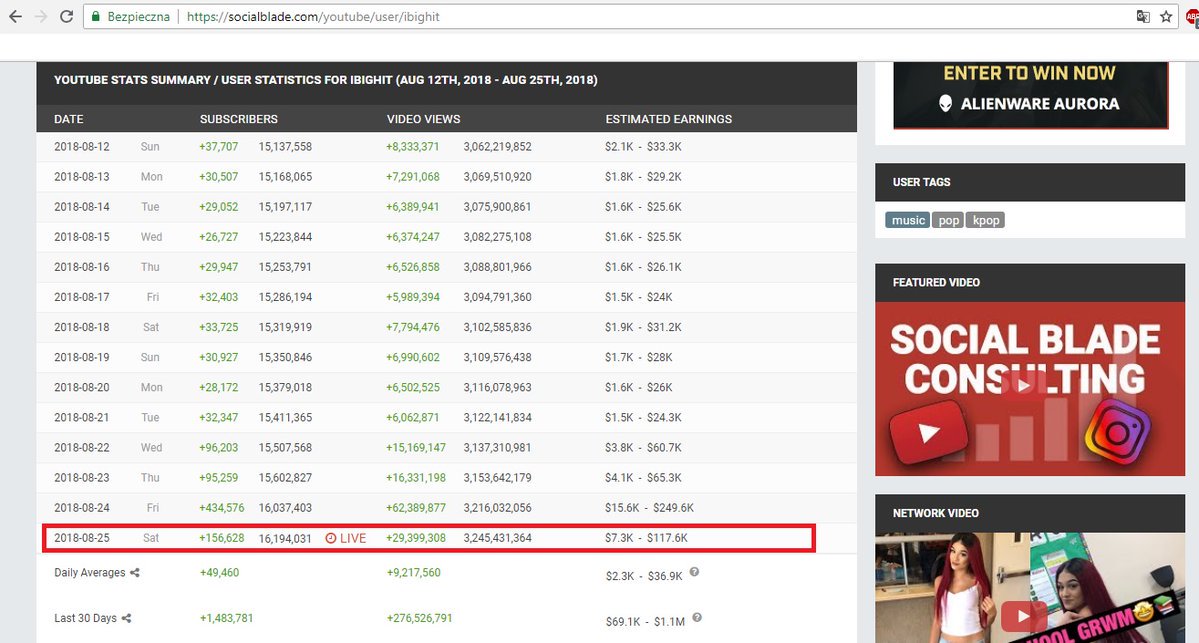Image resolution: width=1199 pixels, height=643 pixels.
Task: Click the USER TAGS panel heading
Action: 921,182
